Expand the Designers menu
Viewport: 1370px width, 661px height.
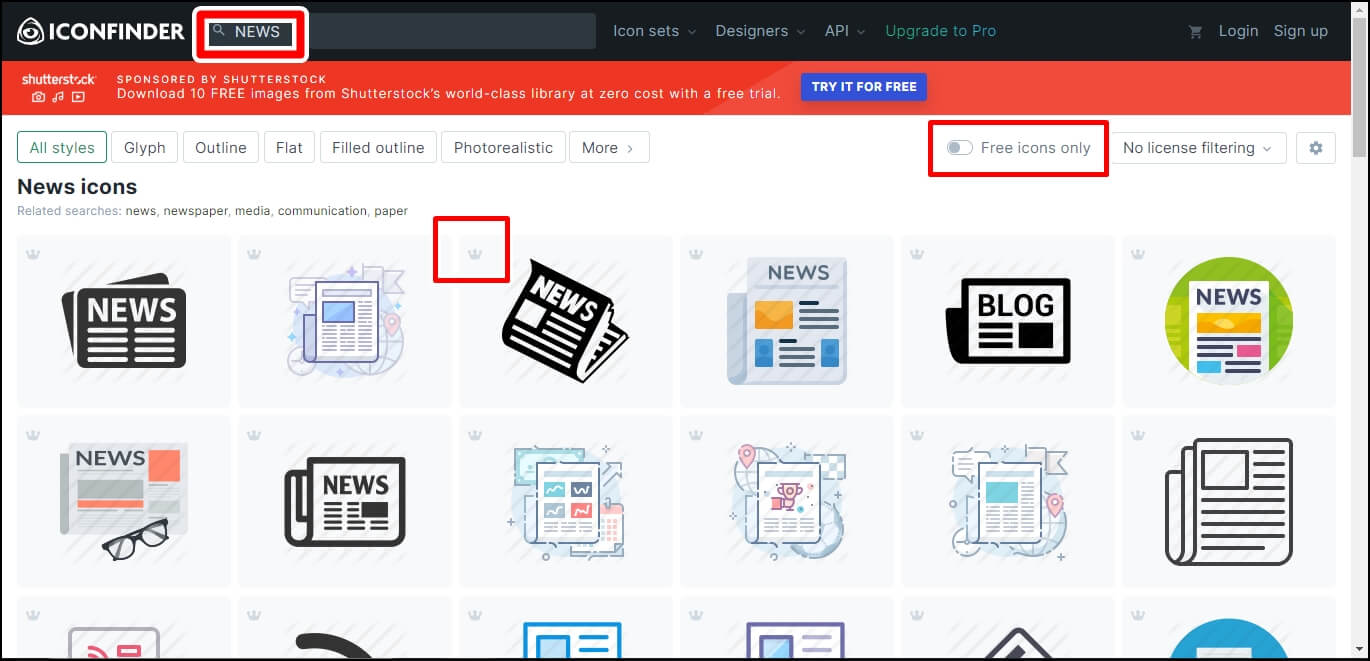[760, 31]
